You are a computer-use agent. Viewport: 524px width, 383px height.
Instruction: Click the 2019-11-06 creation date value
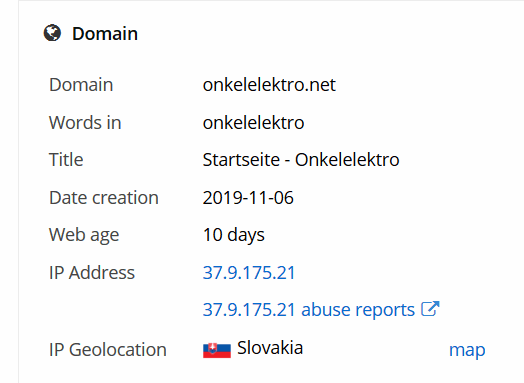248,198
